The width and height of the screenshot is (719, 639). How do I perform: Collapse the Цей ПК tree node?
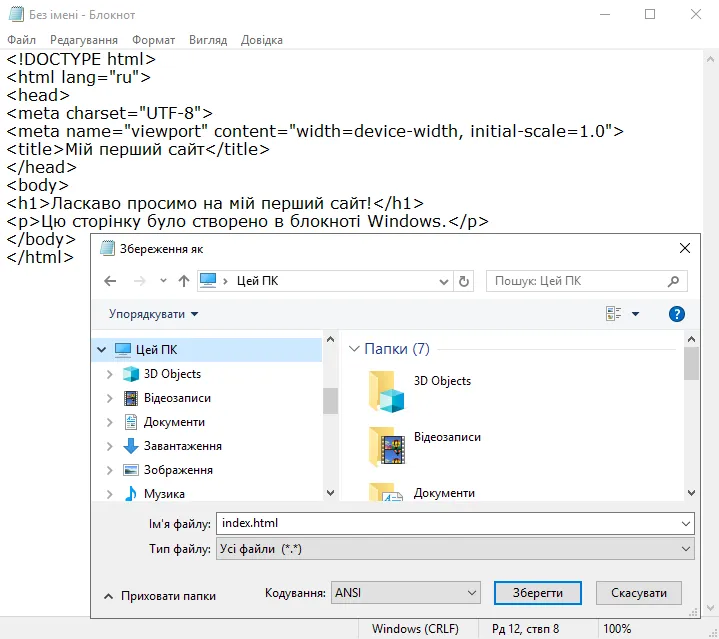101,350
